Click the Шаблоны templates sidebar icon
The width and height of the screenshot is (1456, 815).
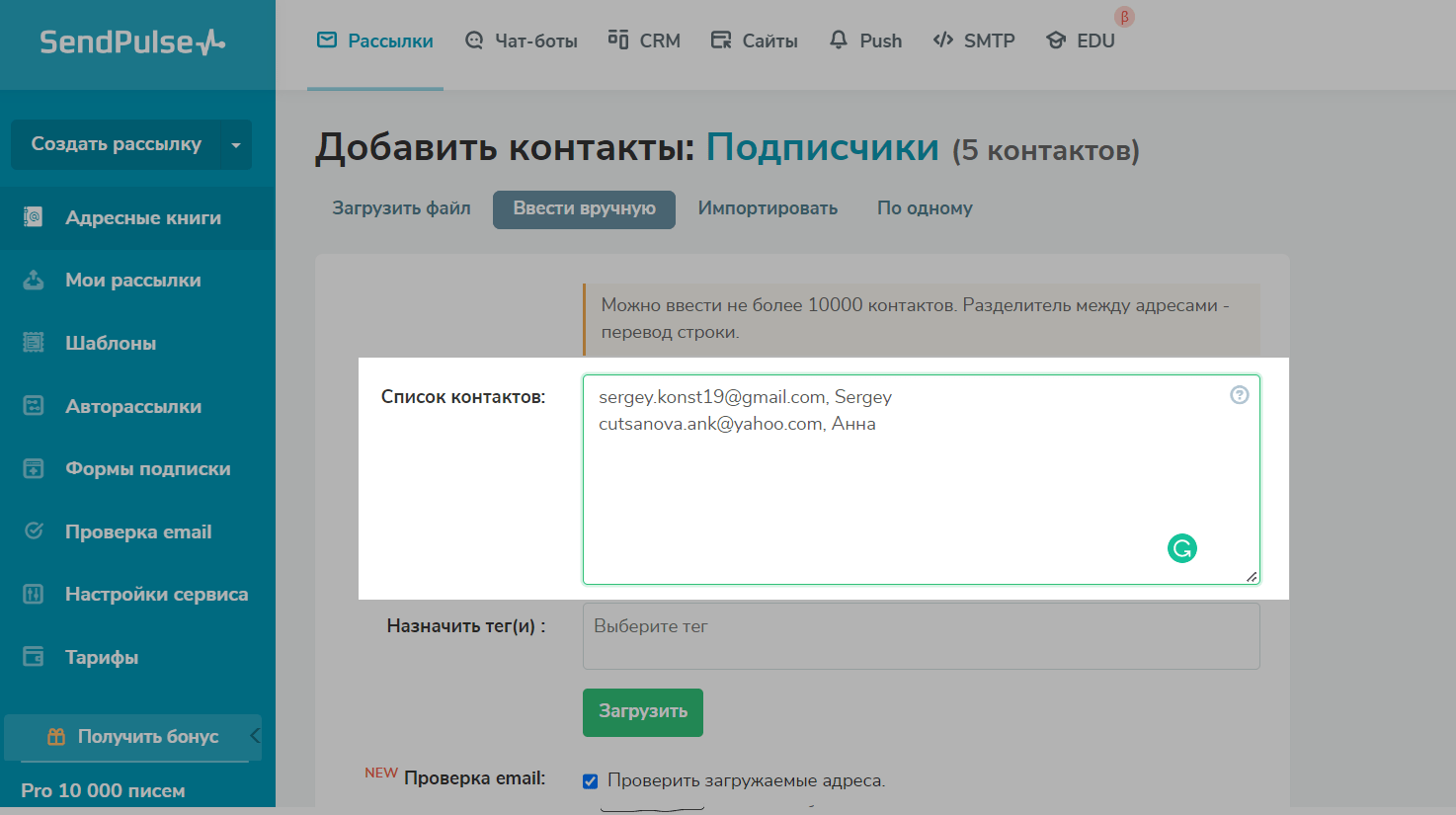click(x=34, y=343)
